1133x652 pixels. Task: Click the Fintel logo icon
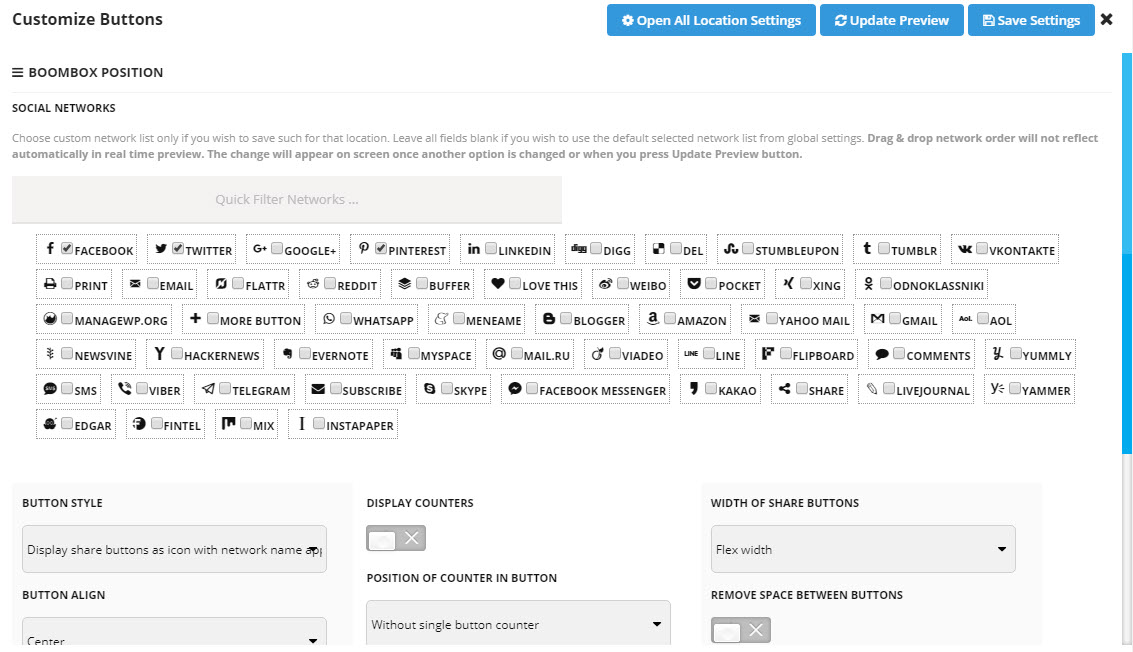(x=139, y=424)
